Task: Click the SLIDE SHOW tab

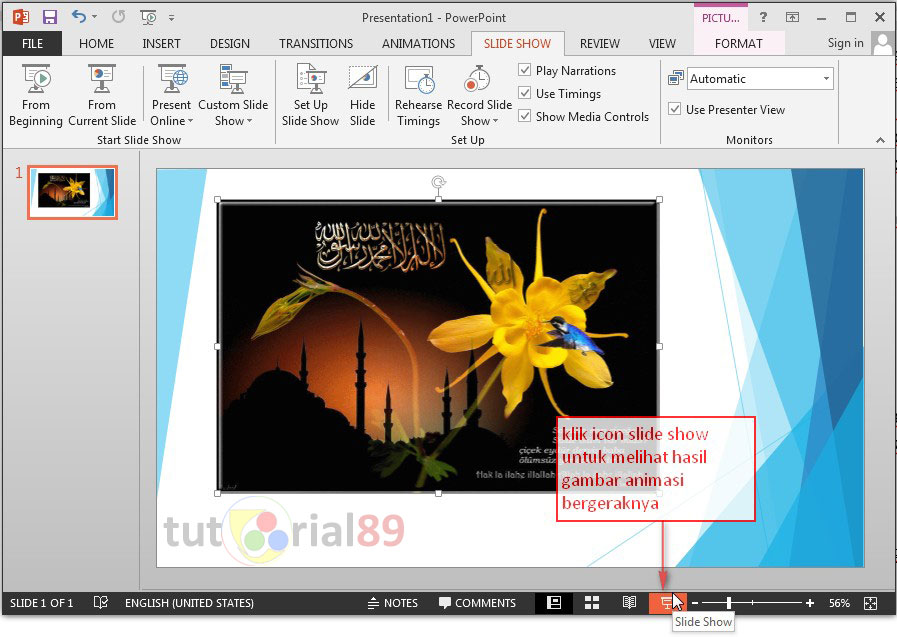Action: (x=517, y=43)
